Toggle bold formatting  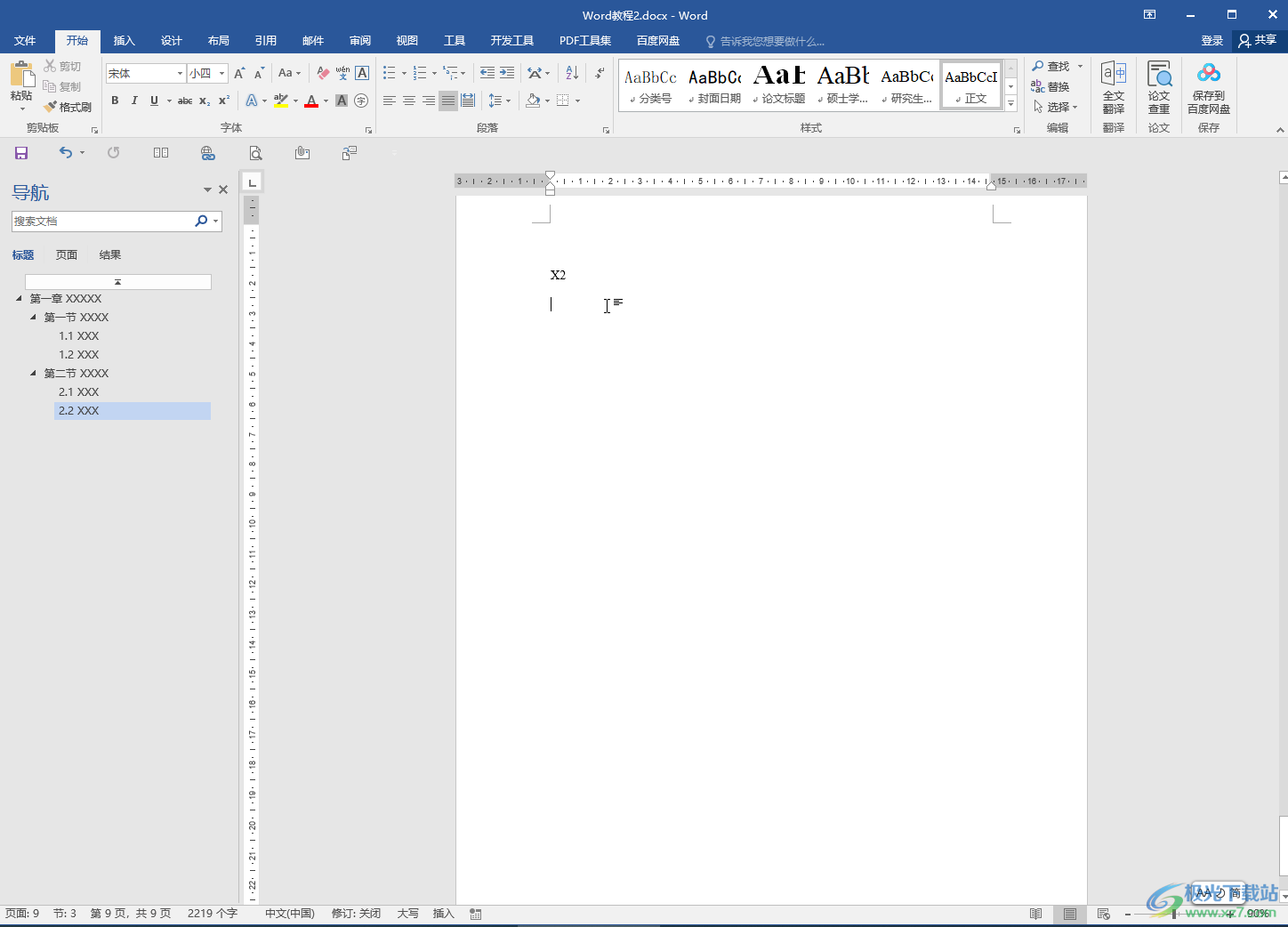tap(115, 101)
